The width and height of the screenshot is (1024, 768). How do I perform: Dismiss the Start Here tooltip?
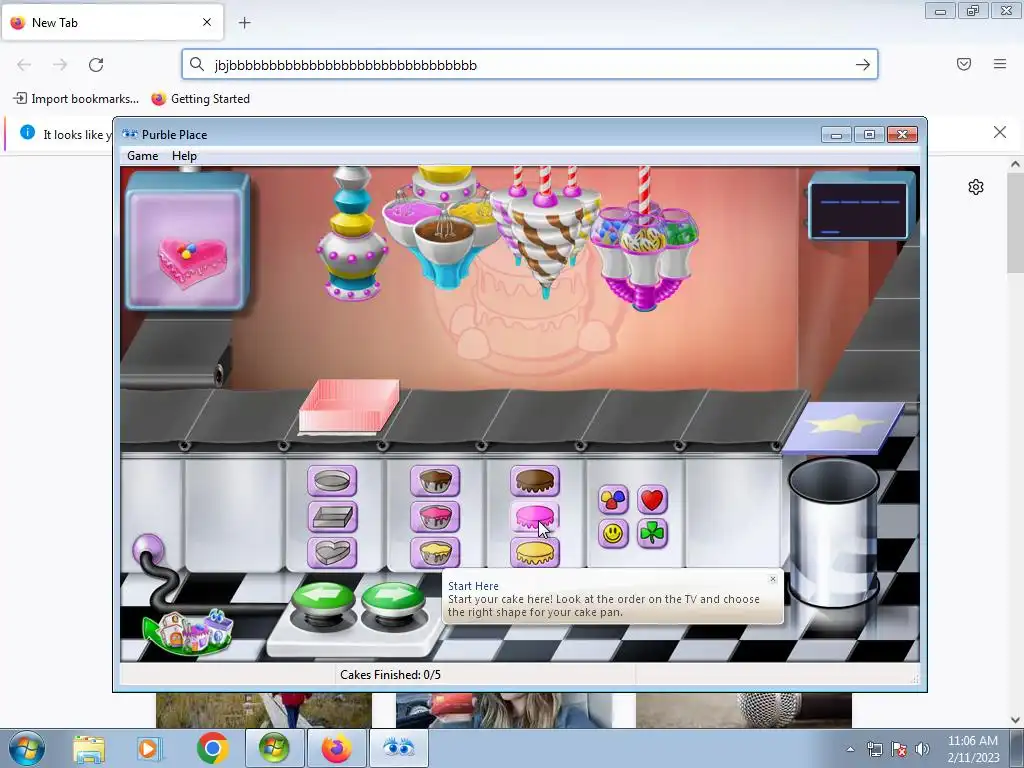[x=773, y=579]
